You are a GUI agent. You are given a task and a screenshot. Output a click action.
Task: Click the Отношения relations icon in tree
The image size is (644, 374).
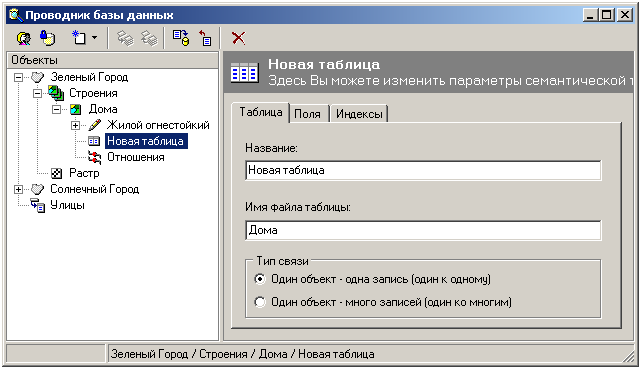[94, 157]
